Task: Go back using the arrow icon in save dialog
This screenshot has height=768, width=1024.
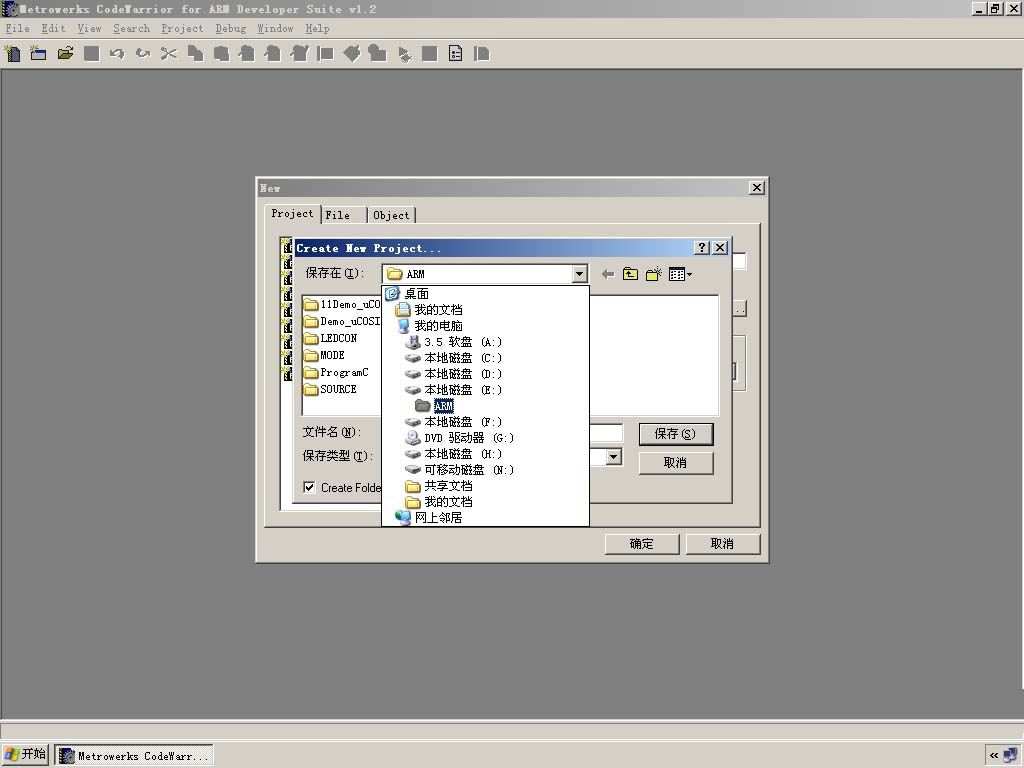Action: [x=608, y=274]
